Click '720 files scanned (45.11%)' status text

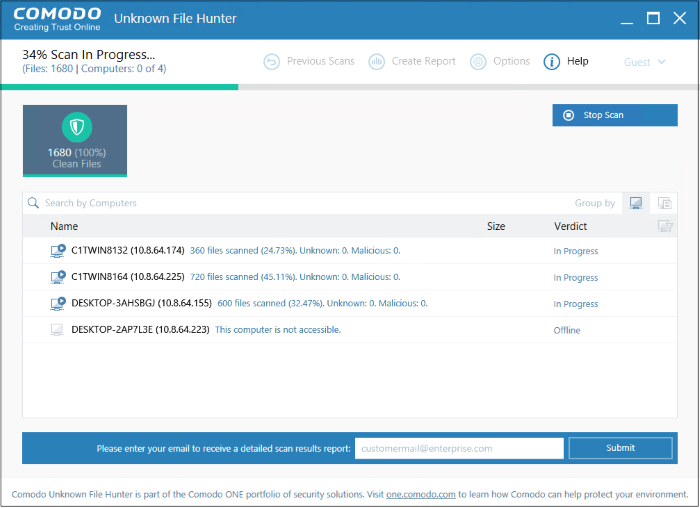coord(243,277)
